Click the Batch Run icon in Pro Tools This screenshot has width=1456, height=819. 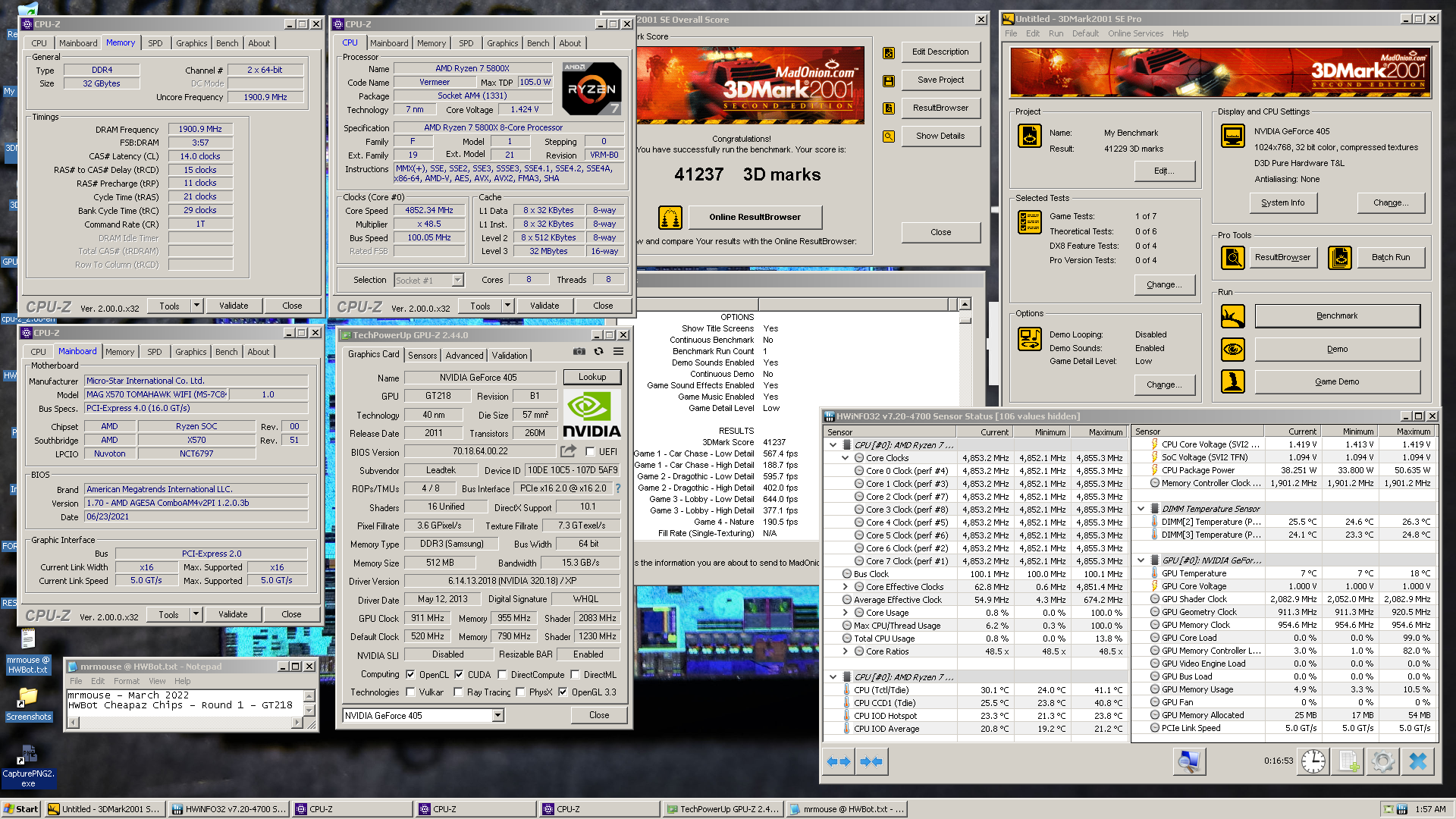pos(1340,258)
